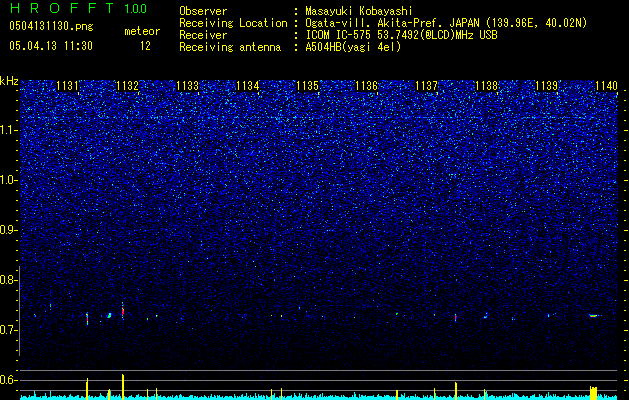629x400 pixels.
Task: Click the HROFFT 1.0.0 title text
Action: [x=79, y=8]
